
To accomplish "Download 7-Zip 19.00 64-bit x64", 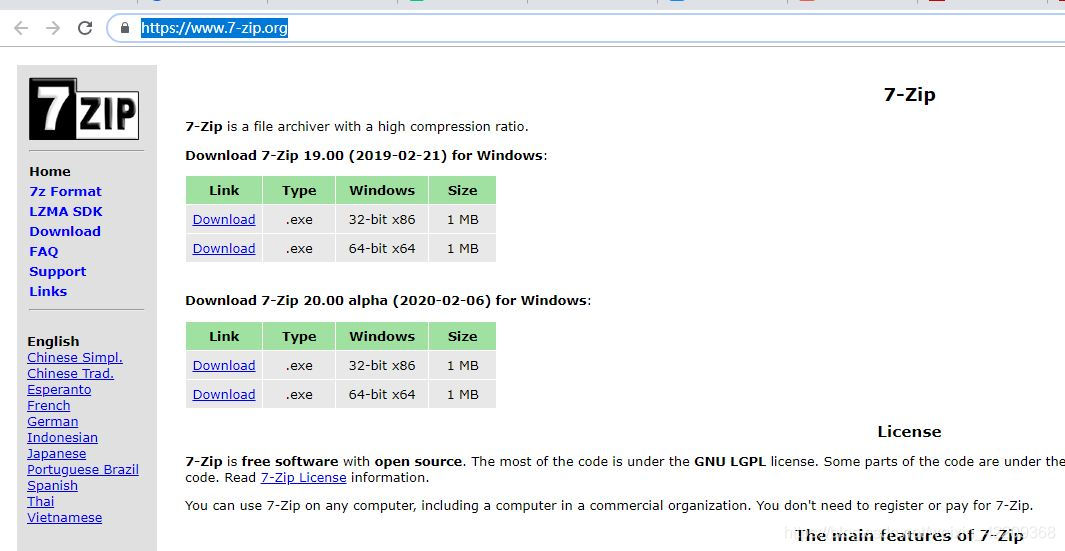I will tap(224, 249).
